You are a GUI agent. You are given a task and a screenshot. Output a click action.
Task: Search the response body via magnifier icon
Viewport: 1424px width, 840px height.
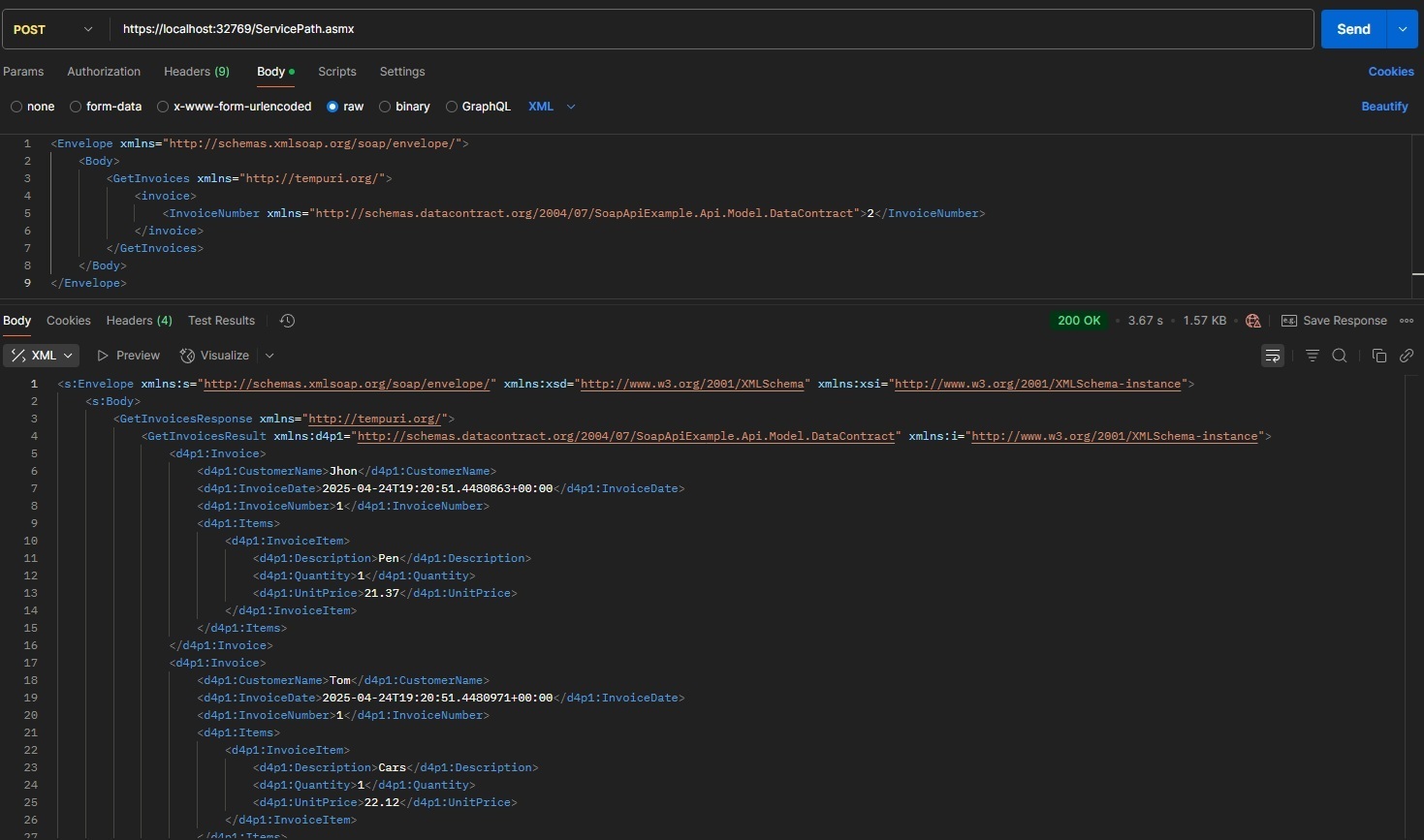coord(1340,356)
